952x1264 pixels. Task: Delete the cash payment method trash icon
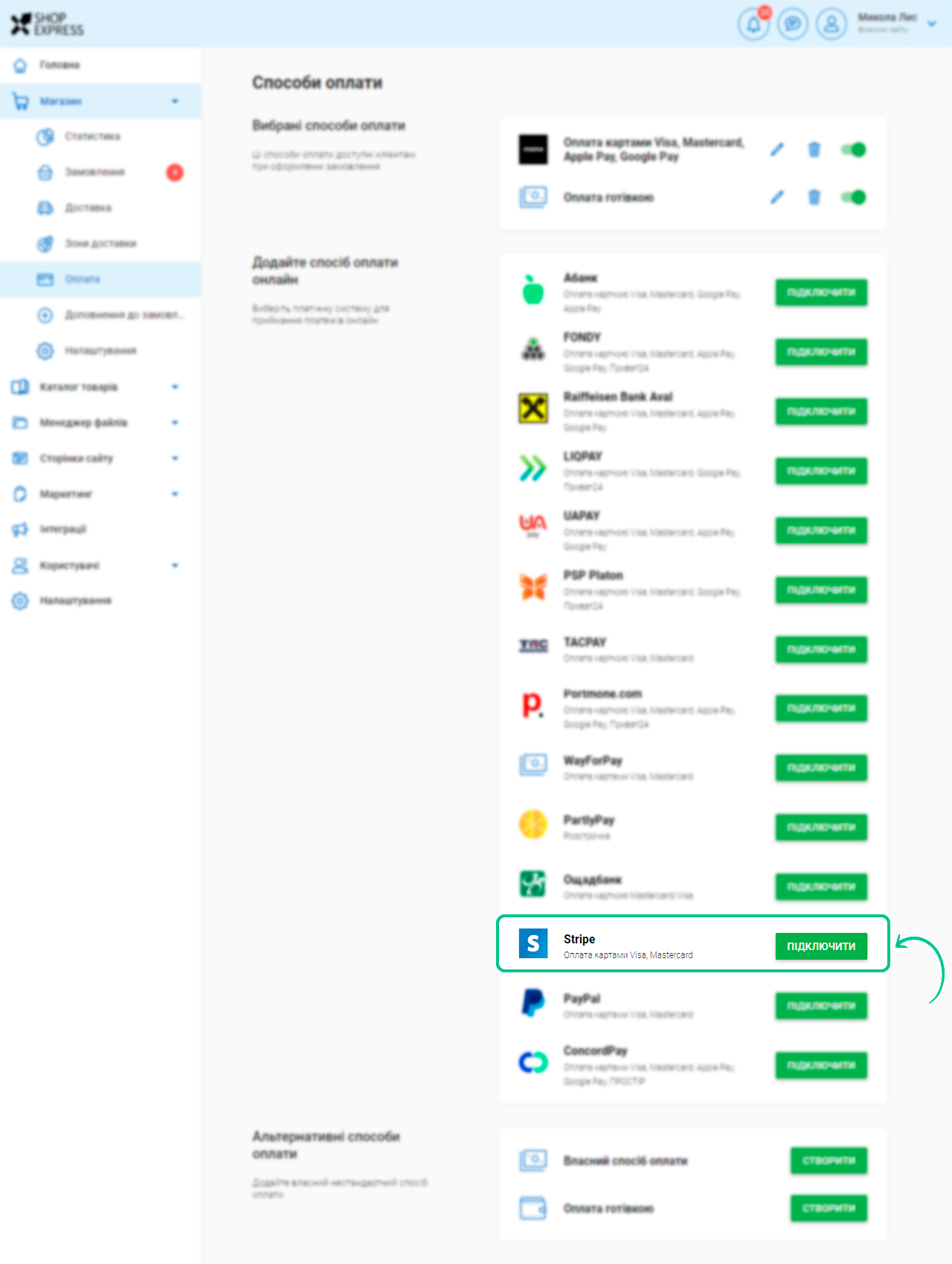814,197
